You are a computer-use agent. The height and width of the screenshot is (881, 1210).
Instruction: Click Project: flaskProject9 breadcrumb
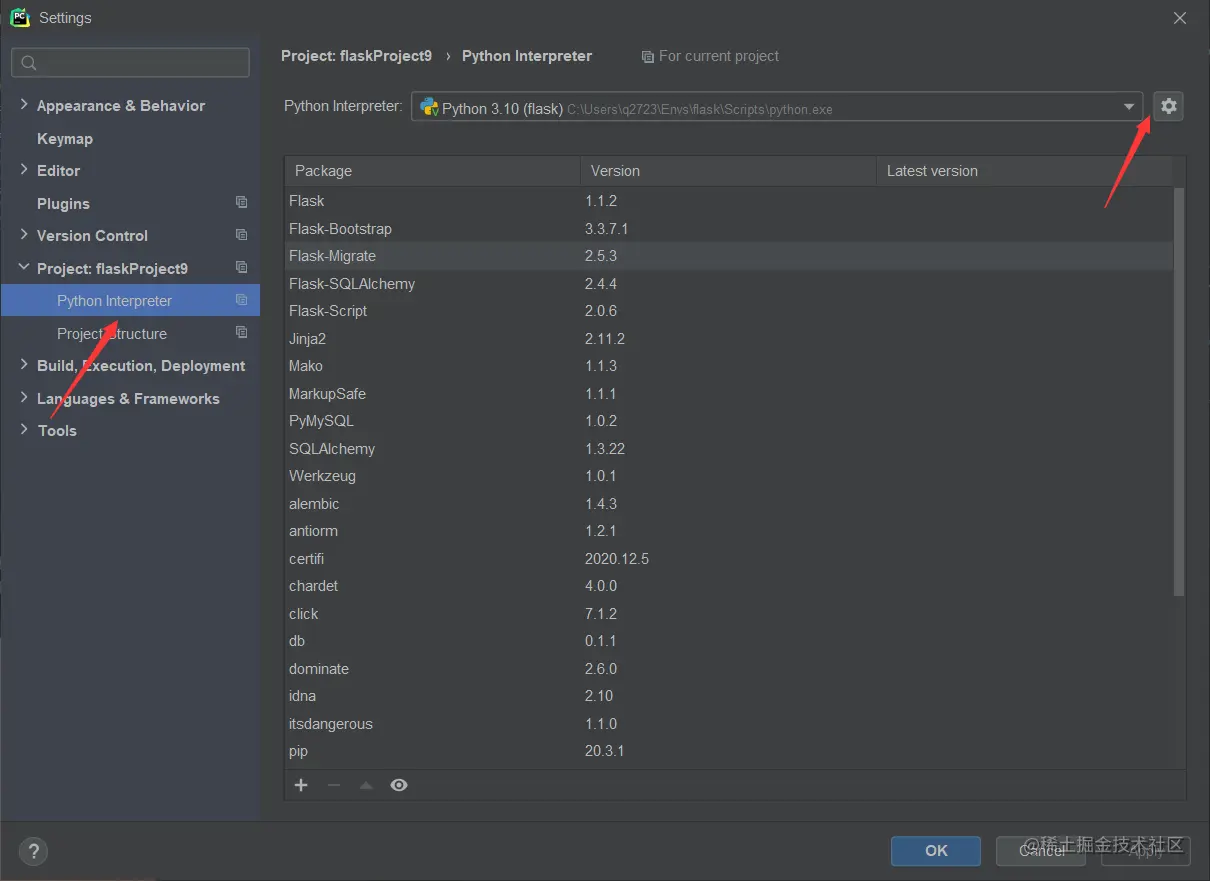[356, 56]
